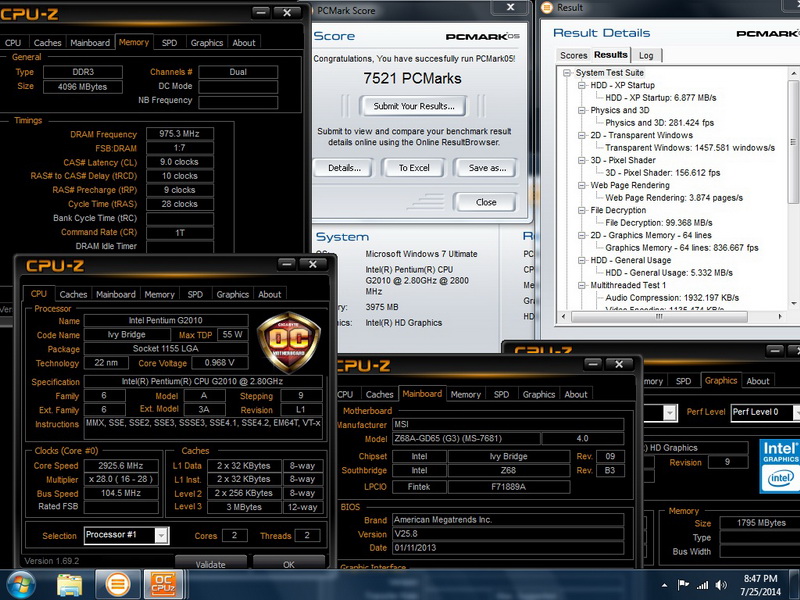The image size is (800, 600).
Task: Click Multiplier value x 28.0 (16 - 28)
Action: [121, 479]
